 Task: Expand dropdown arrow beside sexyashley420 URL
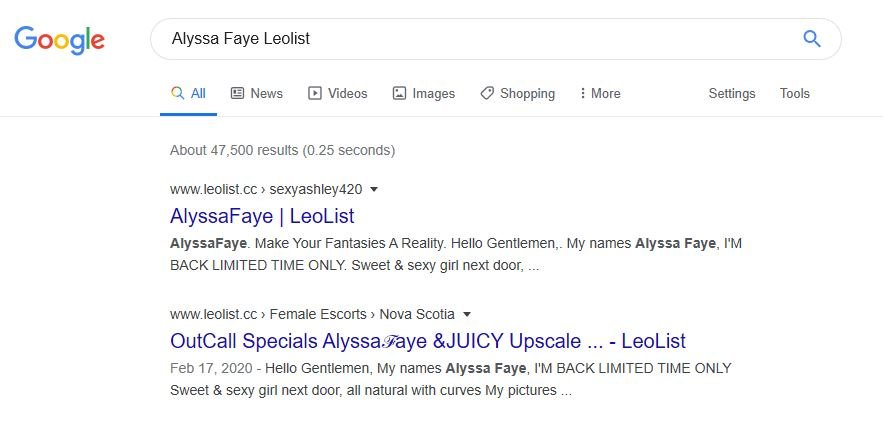pyautogui.click(x=373, y=190)
